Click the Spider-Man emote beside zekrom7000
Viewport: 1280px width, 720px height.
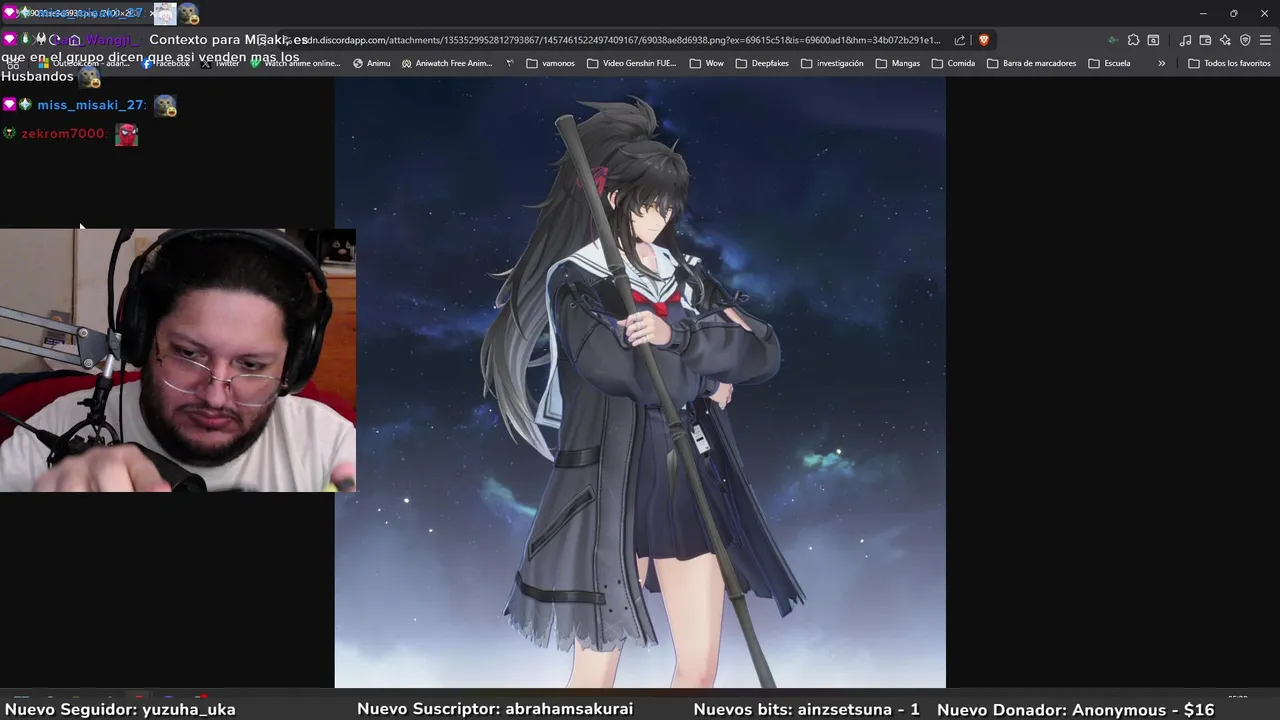click(126, 134)
